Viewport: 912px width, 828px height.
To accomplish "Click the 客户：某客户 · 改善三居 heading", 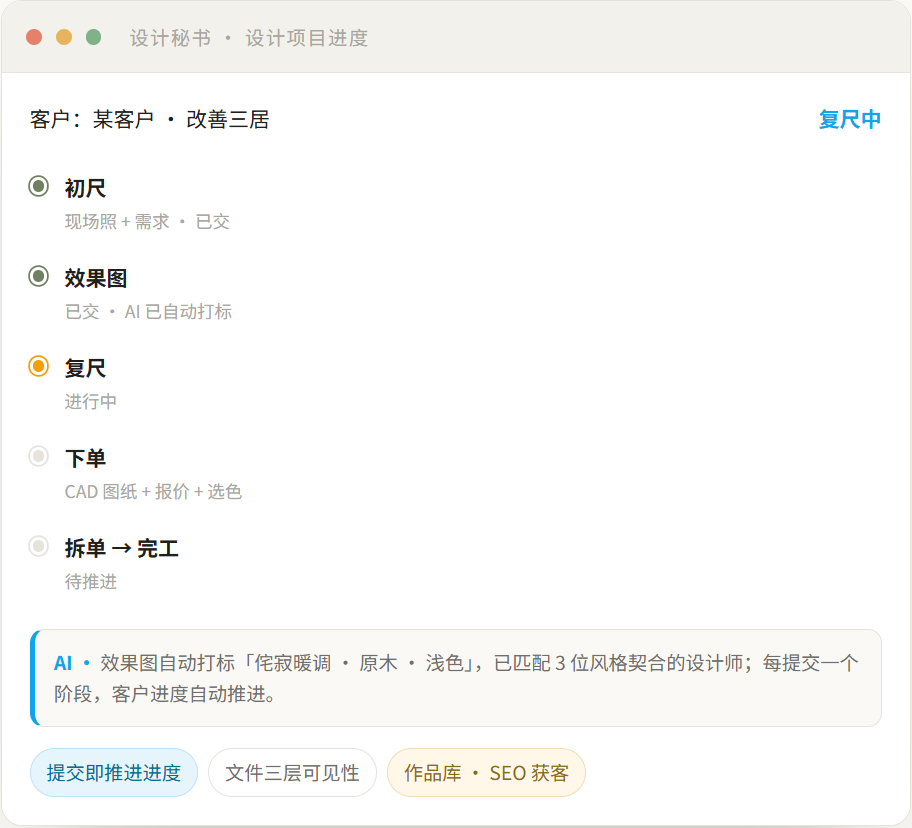I will (149, 120).
